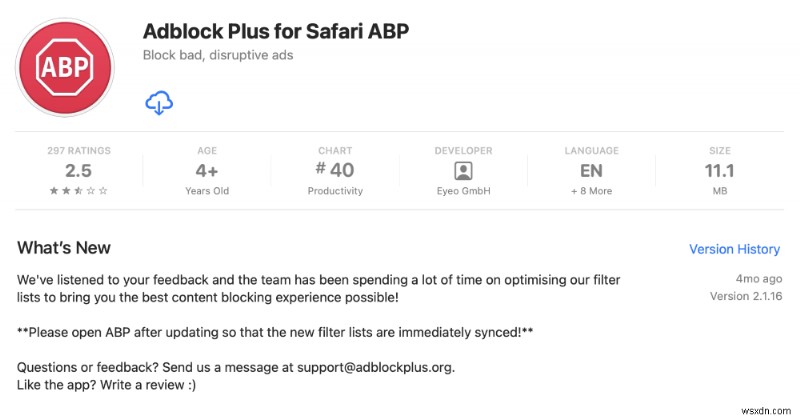Select the 2.5 rating score

click(79, 170)
